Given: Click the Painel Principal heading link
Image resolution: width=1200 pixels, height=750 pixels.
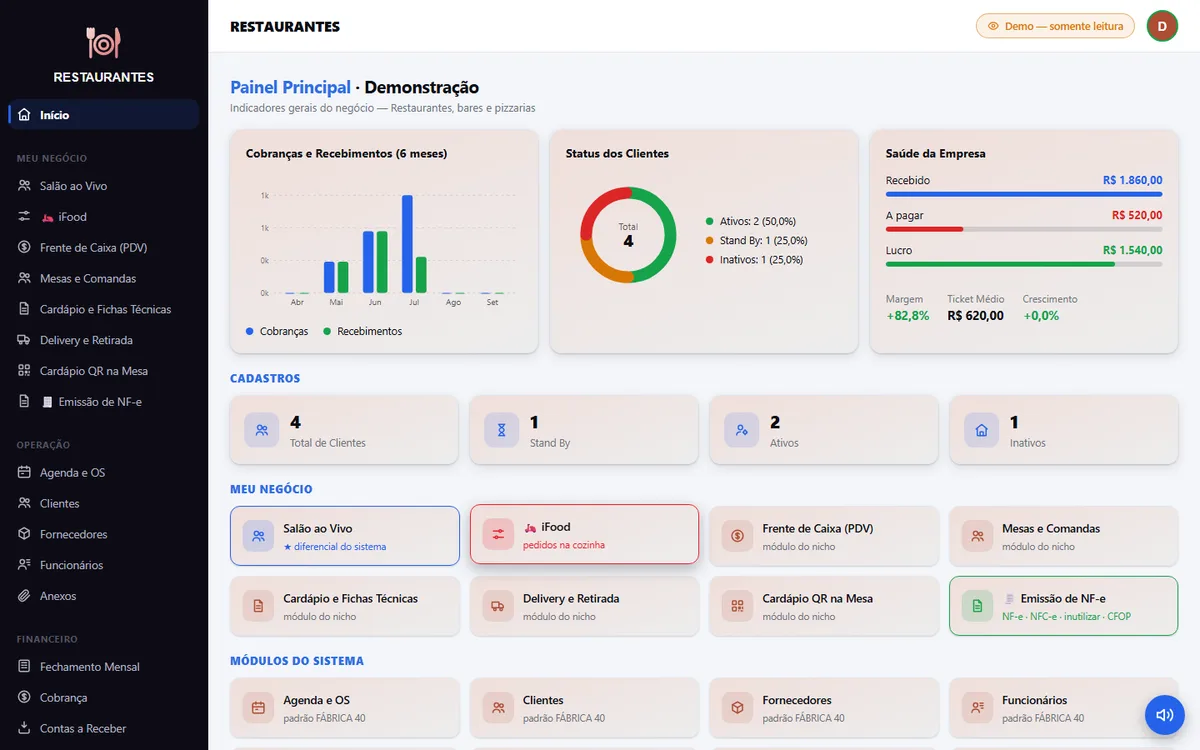Looking at the screenshot, I should click(x=290, y=87).
